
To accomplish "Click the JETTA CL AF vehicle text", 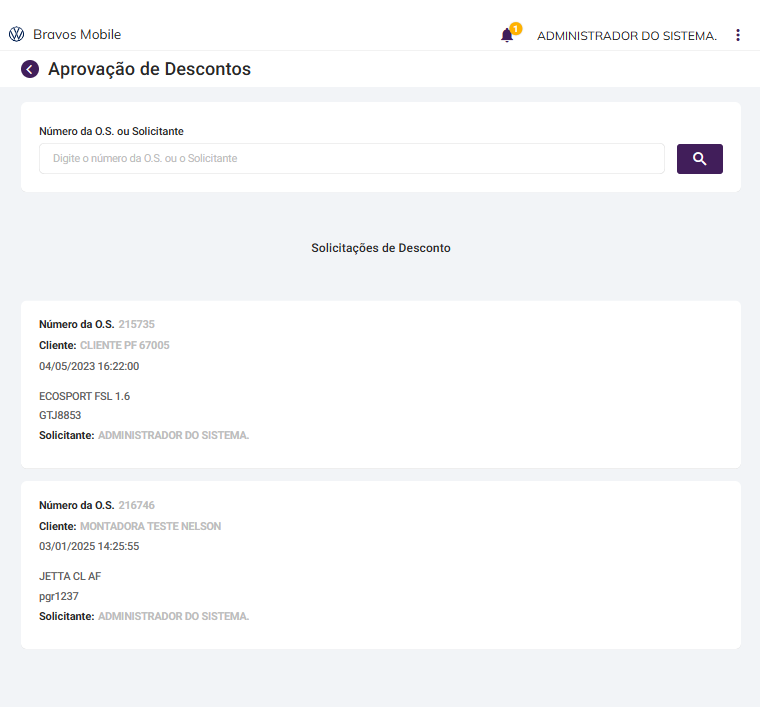I will 70,576.
